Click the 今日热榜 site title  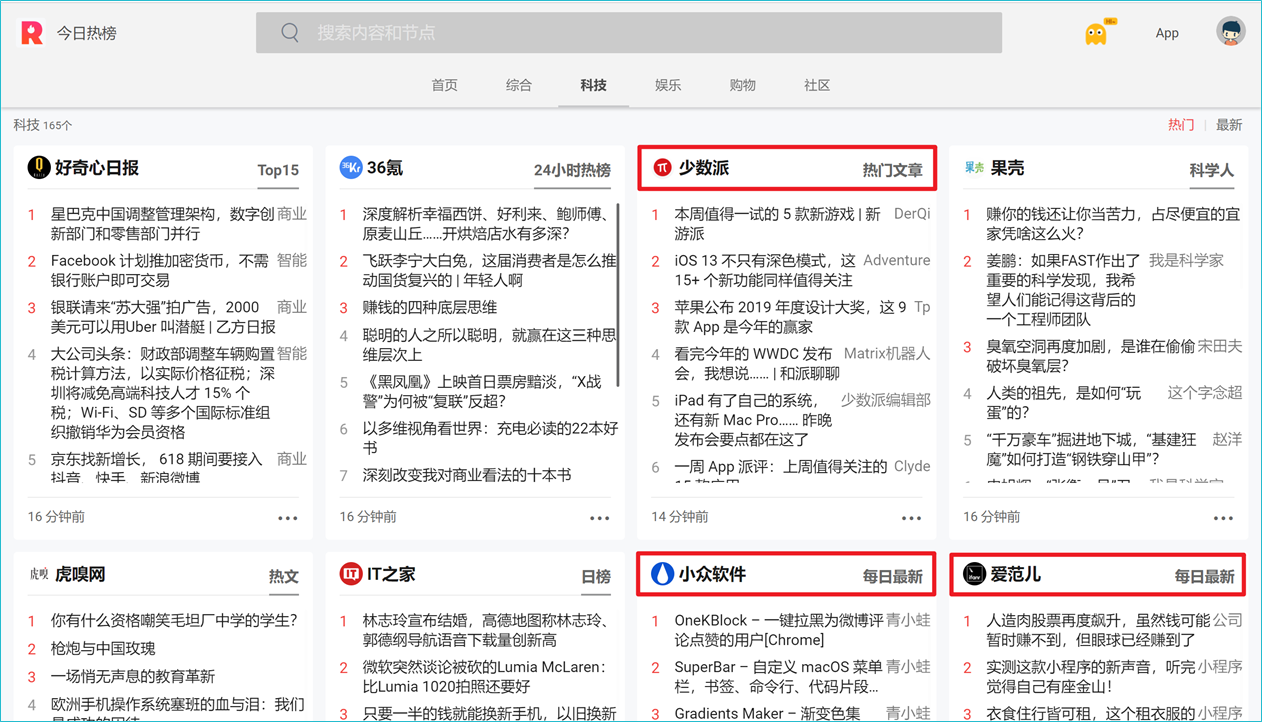pos(87,33)
